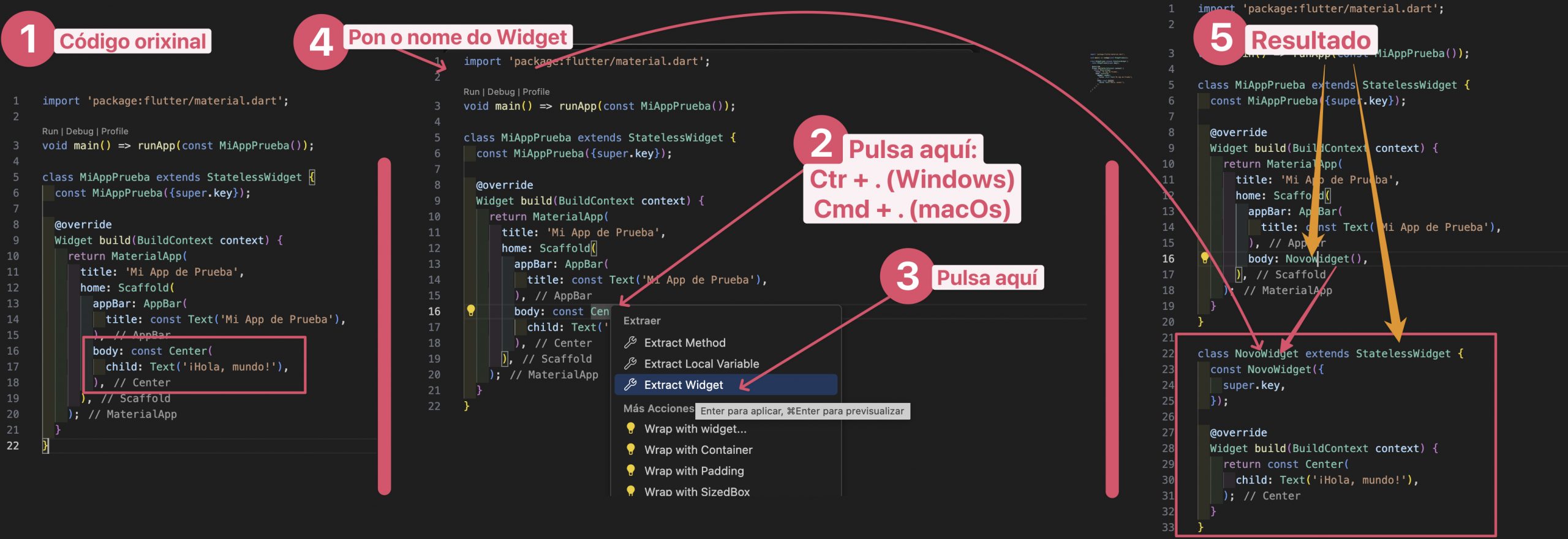This screenshot has width=1568, height=539.
Task: Click line number 22 in the left editor gutter
Action: [x=13, y=445]
